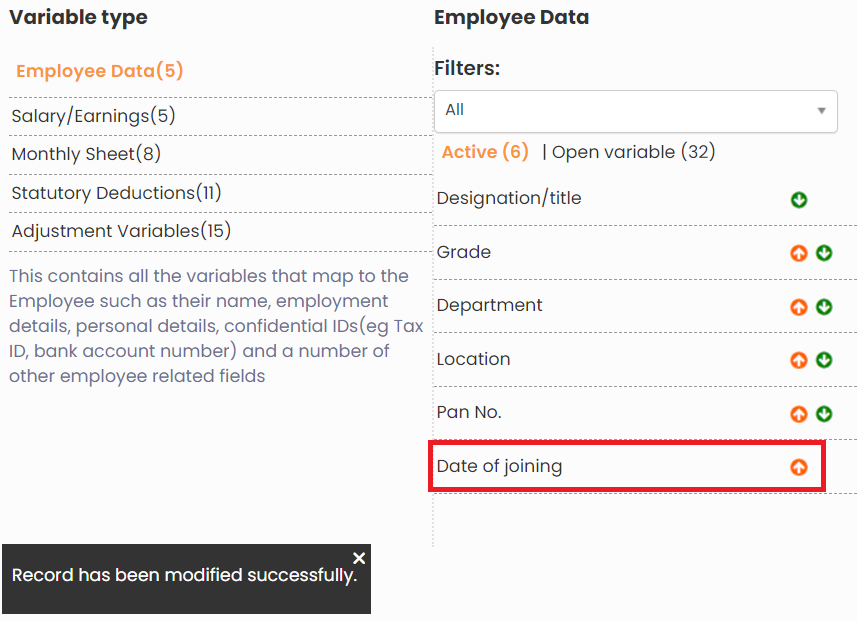Move Location up with orange arrow

point(798,360)
